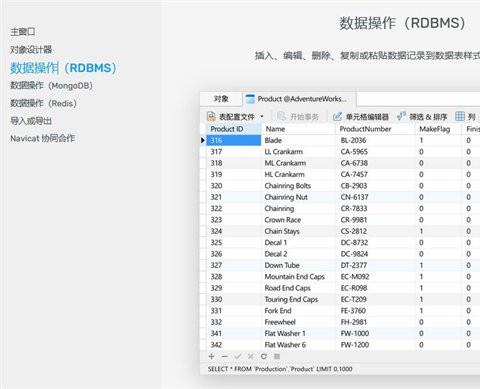Sort by the Product ID column header

(x=233, y=129)
